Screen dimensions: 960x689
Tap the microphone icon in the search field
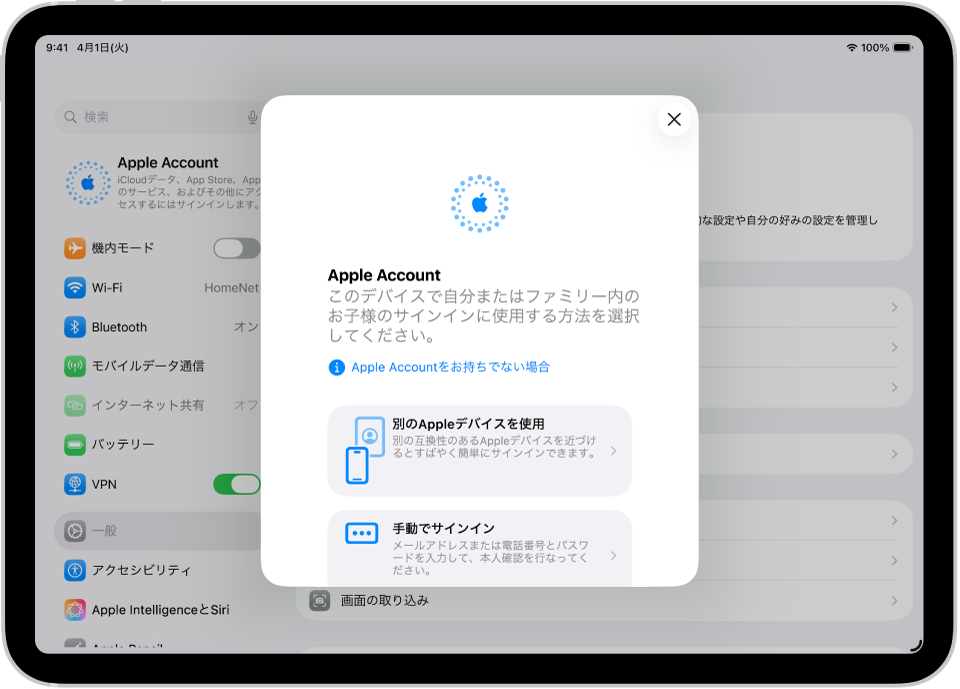[250, 117]
